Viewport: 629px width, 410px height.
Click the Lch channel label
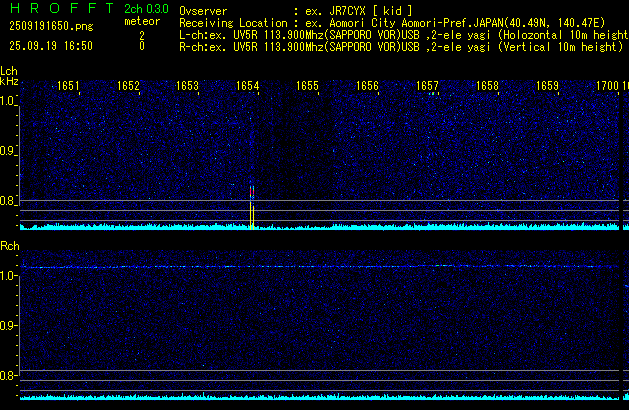coord(9,71)
